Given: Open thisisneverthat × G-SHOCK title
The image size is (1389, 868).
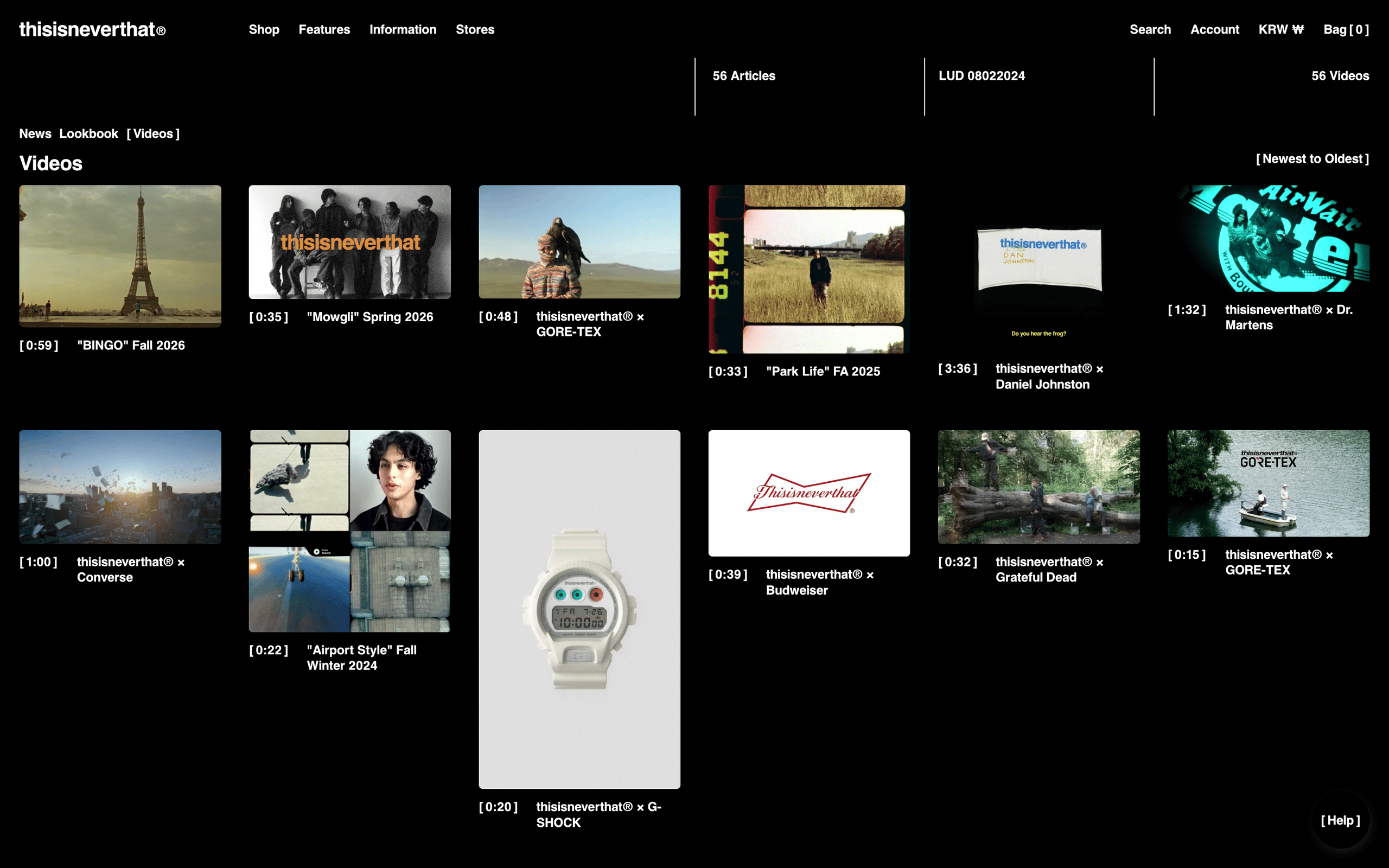Looking at the screenshot, I should (598, 815).
